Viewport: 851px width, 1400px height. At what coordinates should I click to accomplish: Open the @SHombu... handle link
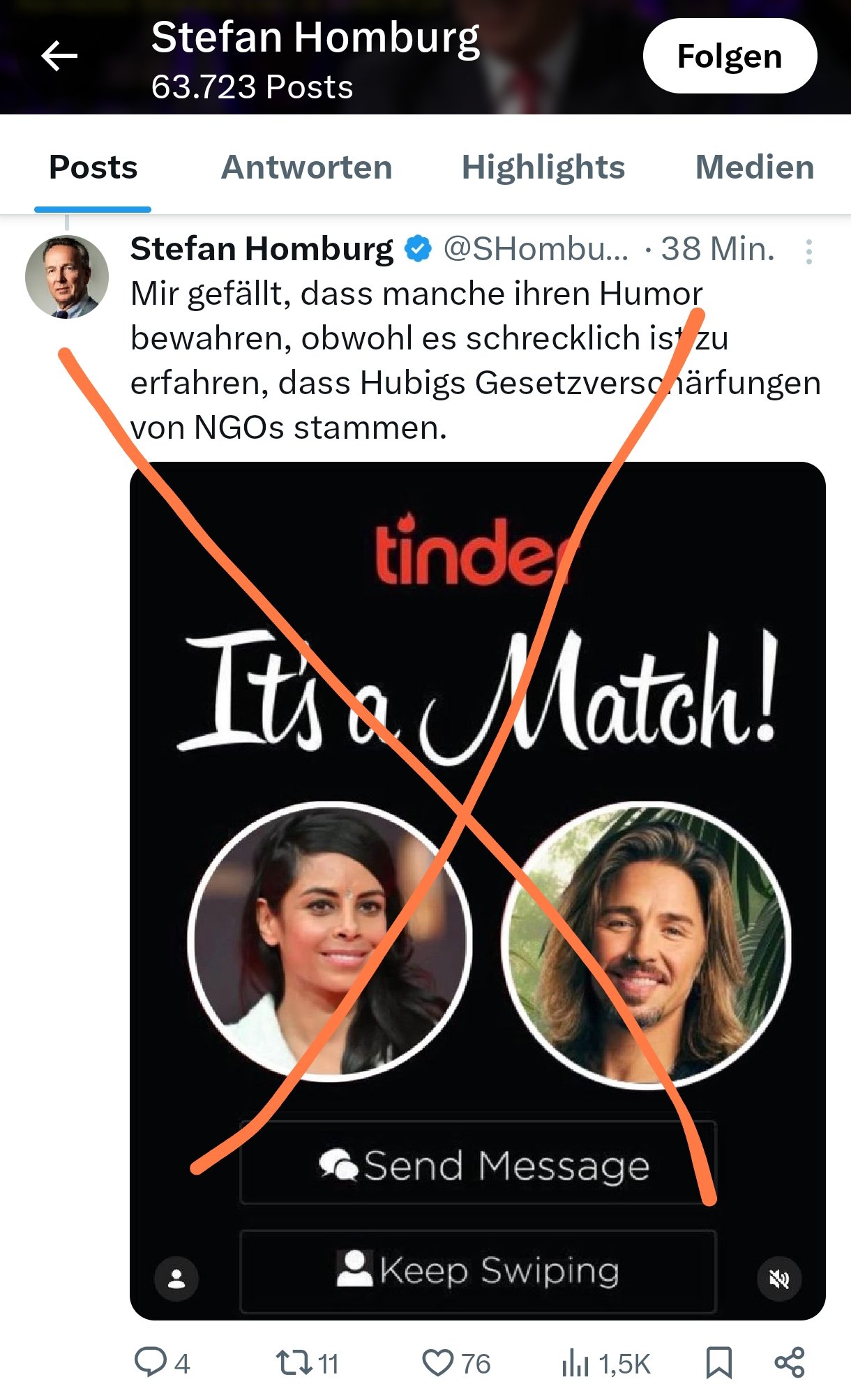(536, 249)
